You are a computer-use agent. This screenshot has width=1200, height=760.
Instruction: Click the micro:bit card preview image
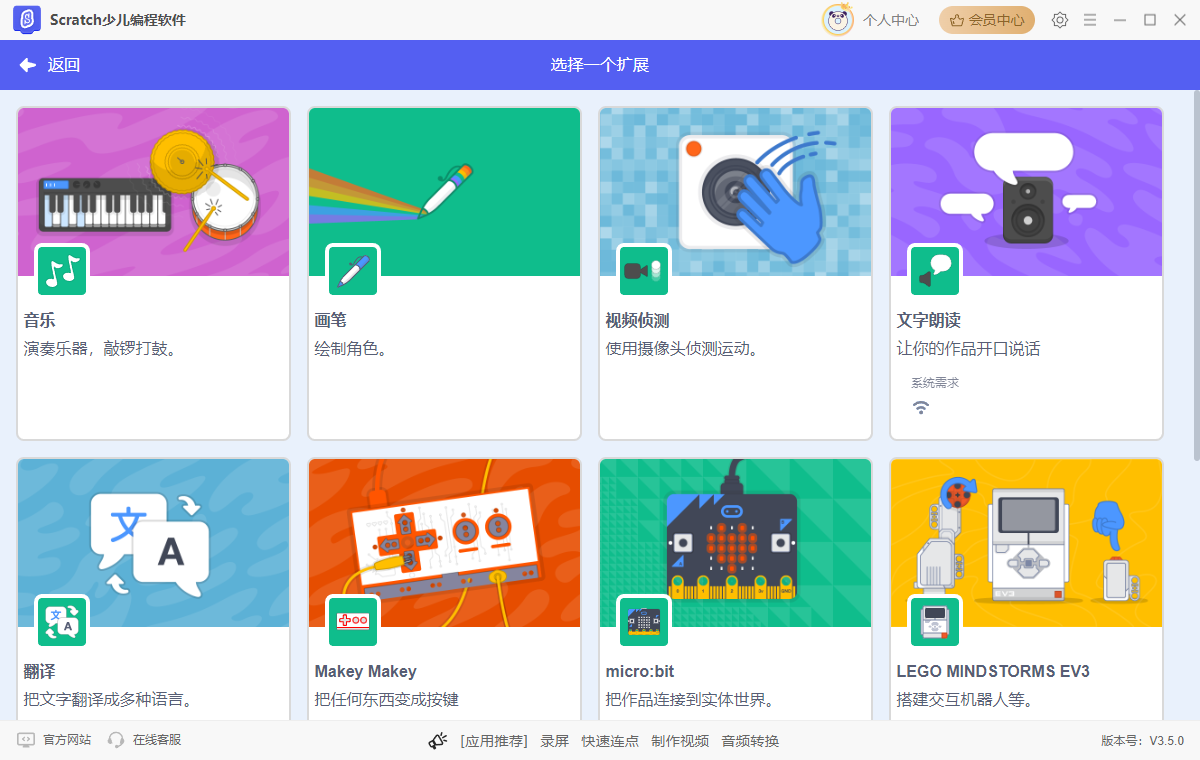735,542
